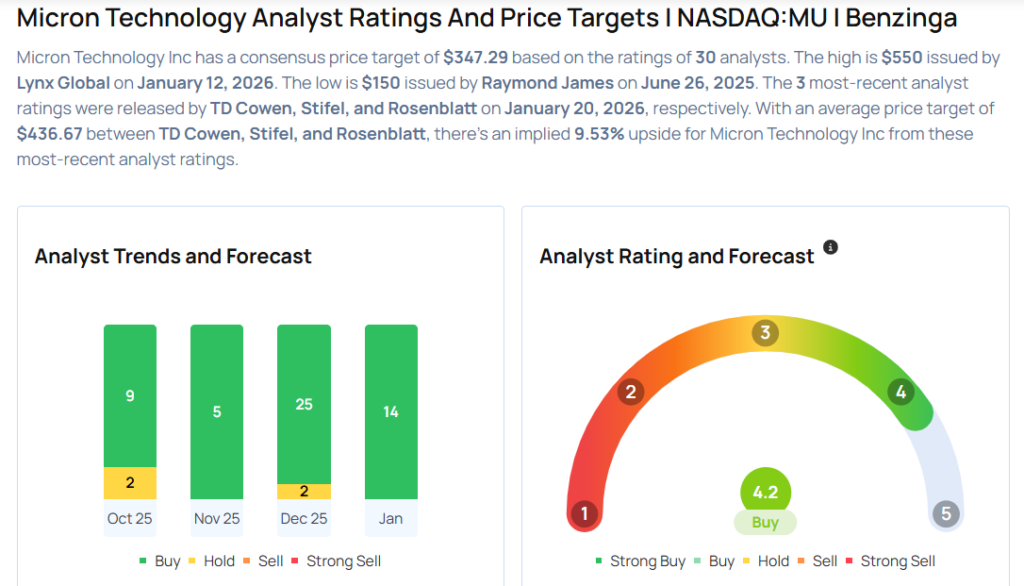This screenshot has width=1024, height=586.
Task: Click the gauge marker numbered 2
Action: click(x=630, y=392)
